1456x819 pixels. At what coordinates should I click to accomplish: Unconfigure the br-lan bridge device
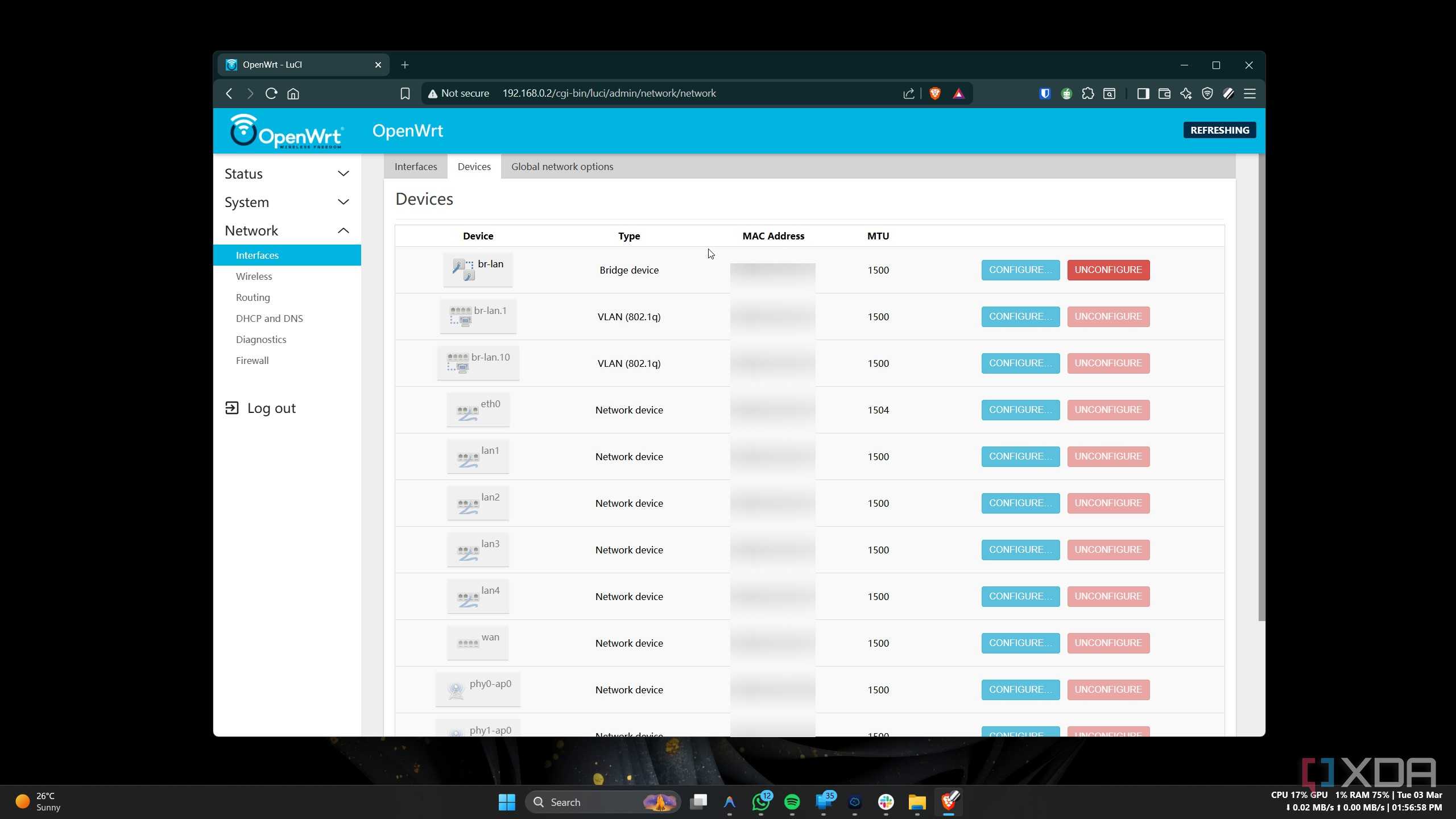click(1108, 270)
